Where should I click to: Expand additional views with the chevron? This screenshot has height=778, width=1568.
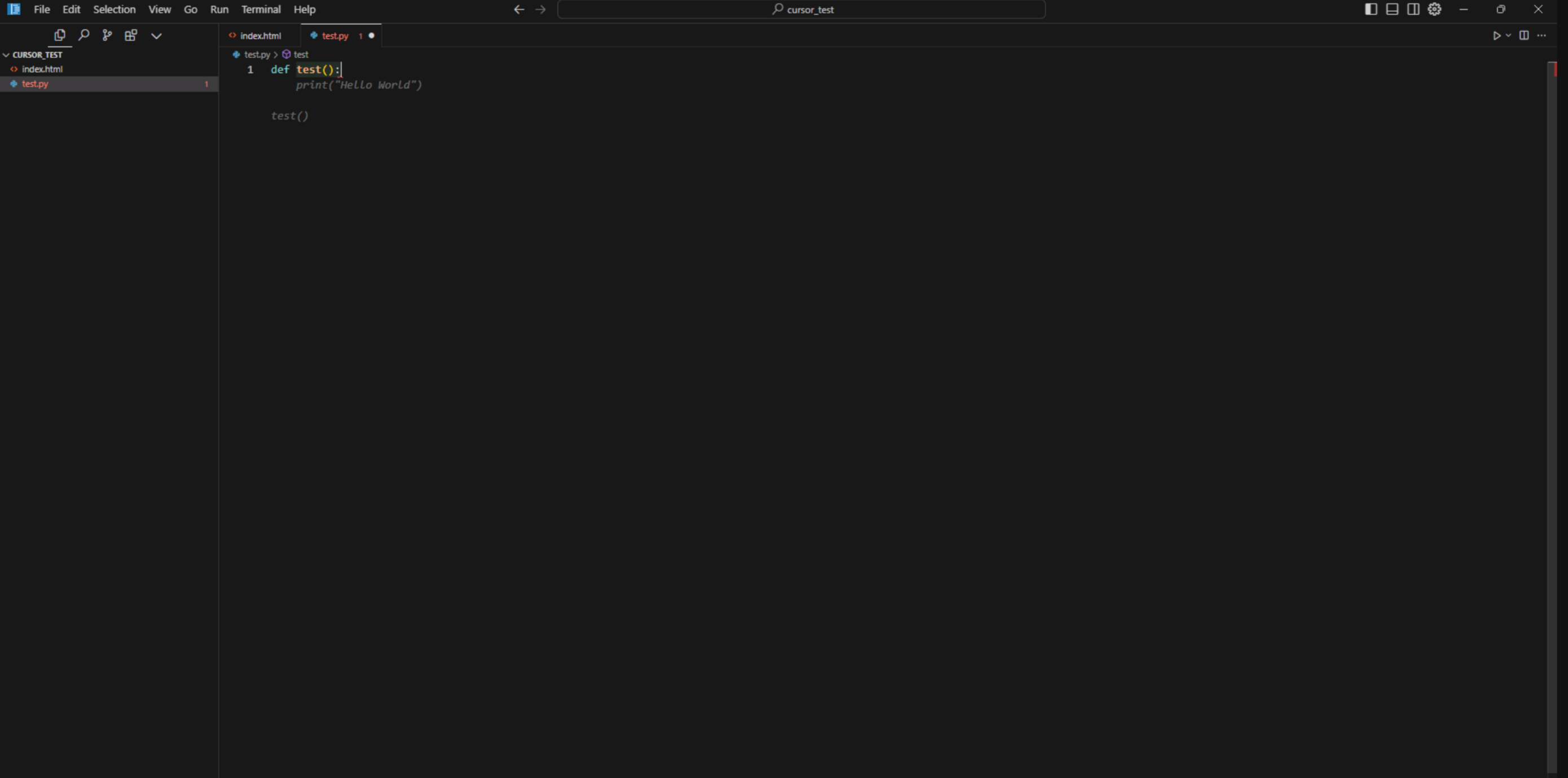tap(156, 36)
